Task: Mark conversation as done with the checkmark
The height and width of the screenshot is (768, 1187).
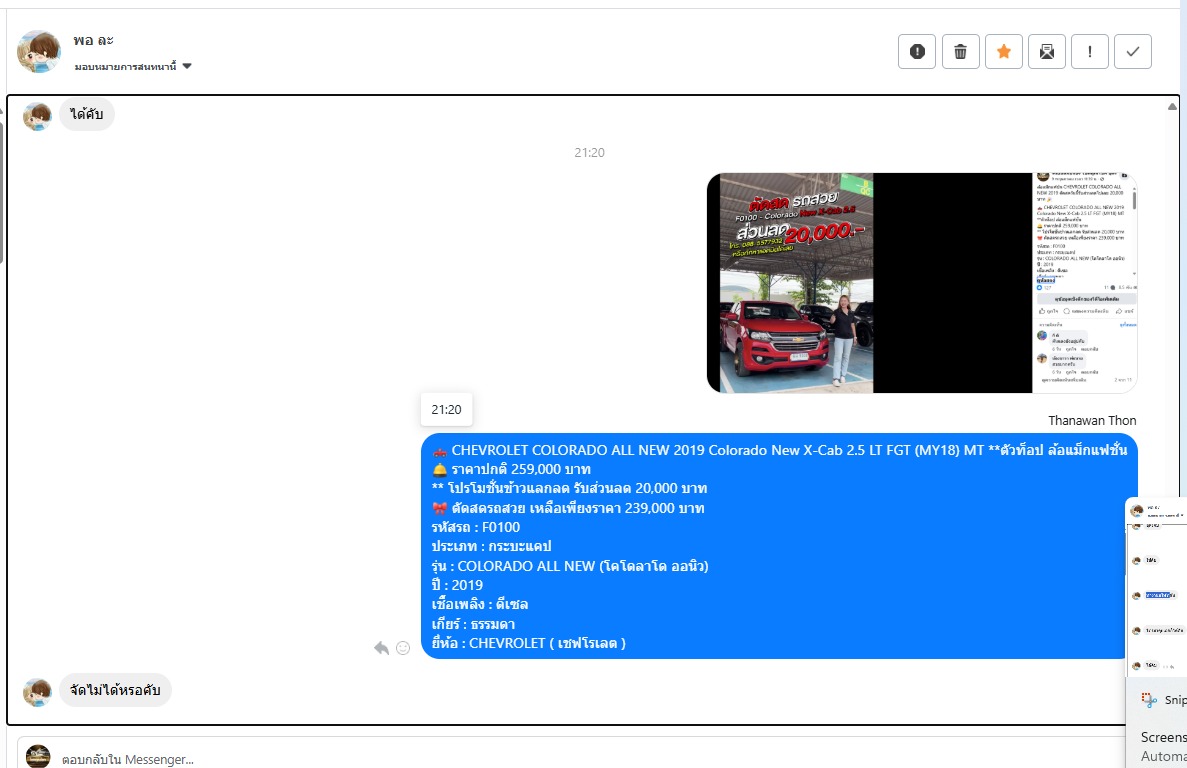Action: [1133, 51]
